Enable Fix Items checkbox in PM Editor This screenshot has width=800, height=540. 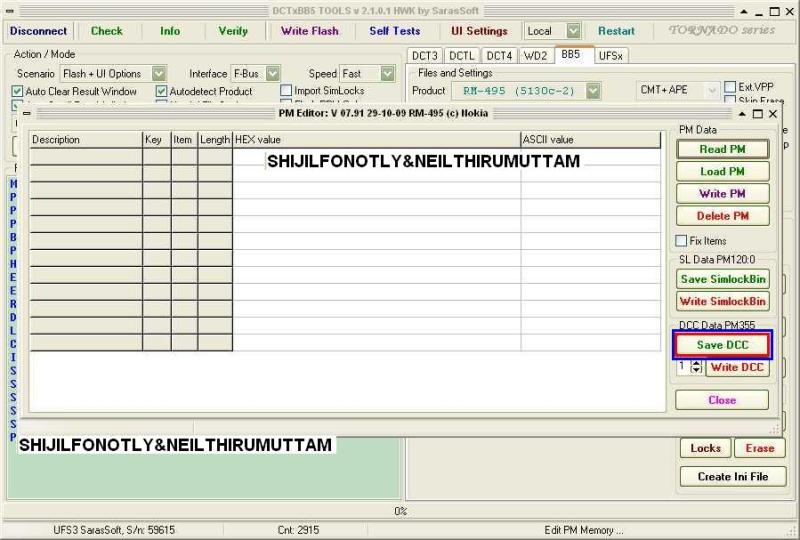(681, 240)
